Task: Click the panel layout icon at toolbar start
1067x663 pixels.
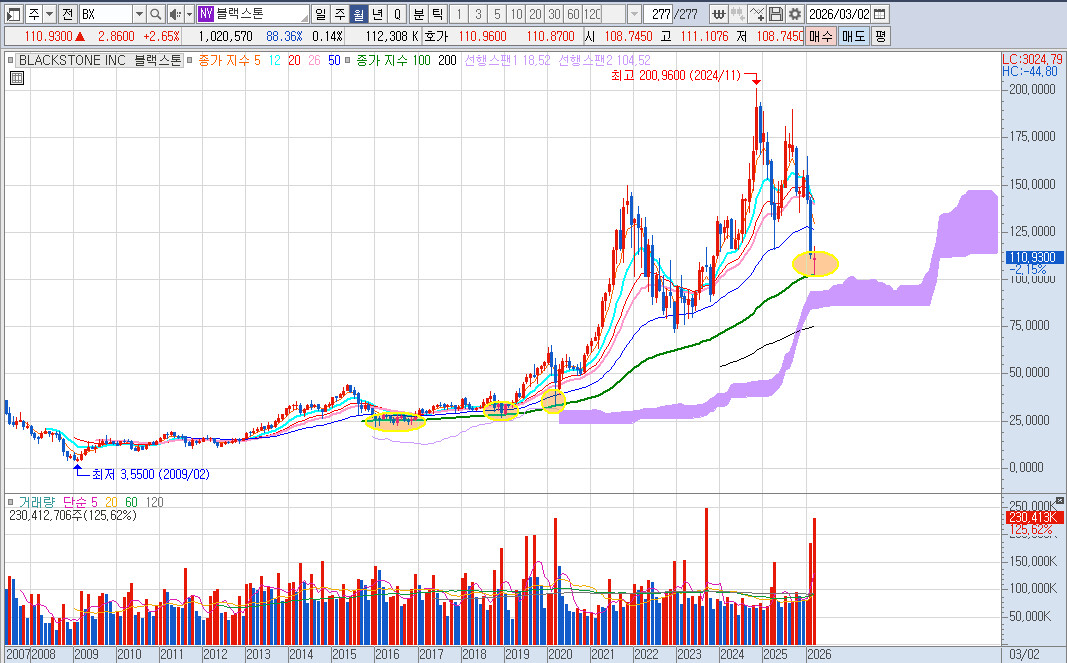Action: (x=14, y=14)
